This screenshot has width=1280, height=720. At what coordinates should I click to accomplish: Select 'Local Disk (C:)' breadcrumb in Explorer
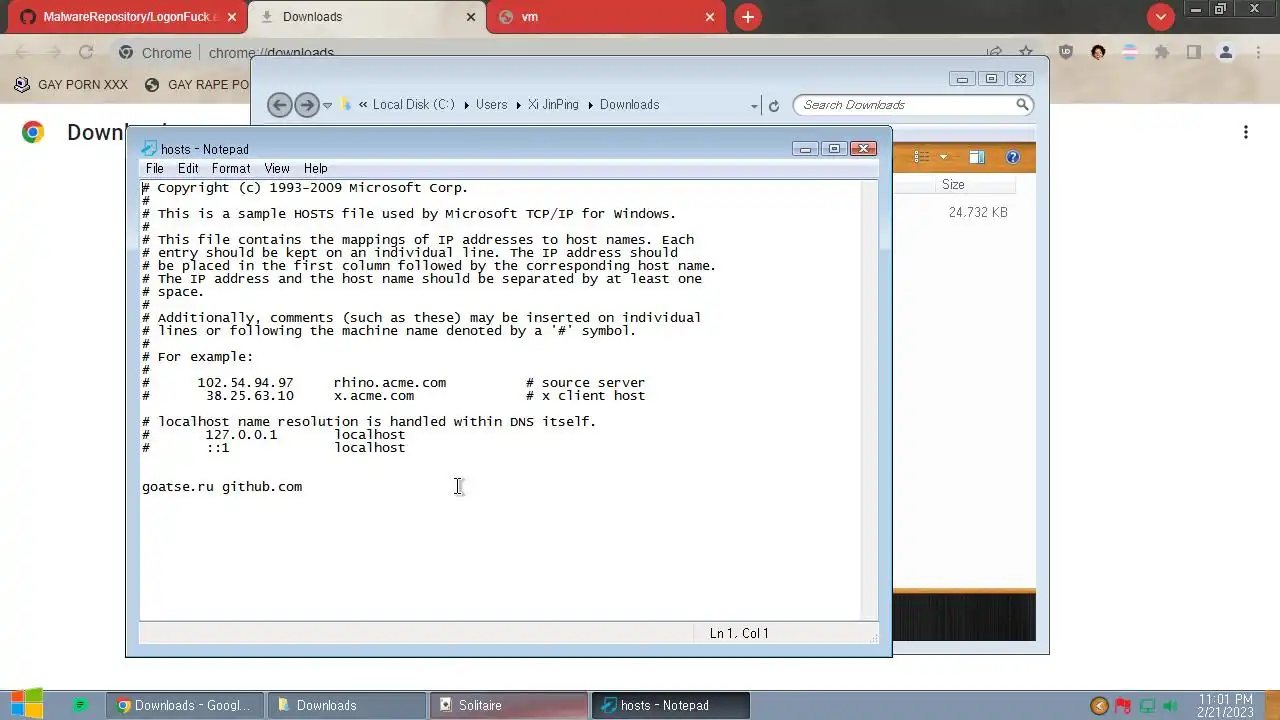413,104
